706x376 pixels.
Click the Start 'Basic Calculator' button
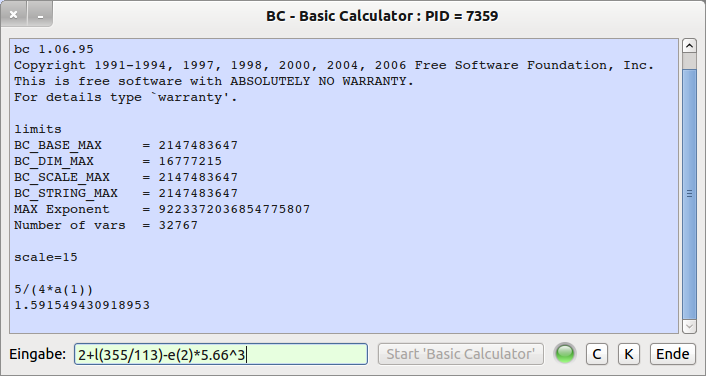coord(461,354)
